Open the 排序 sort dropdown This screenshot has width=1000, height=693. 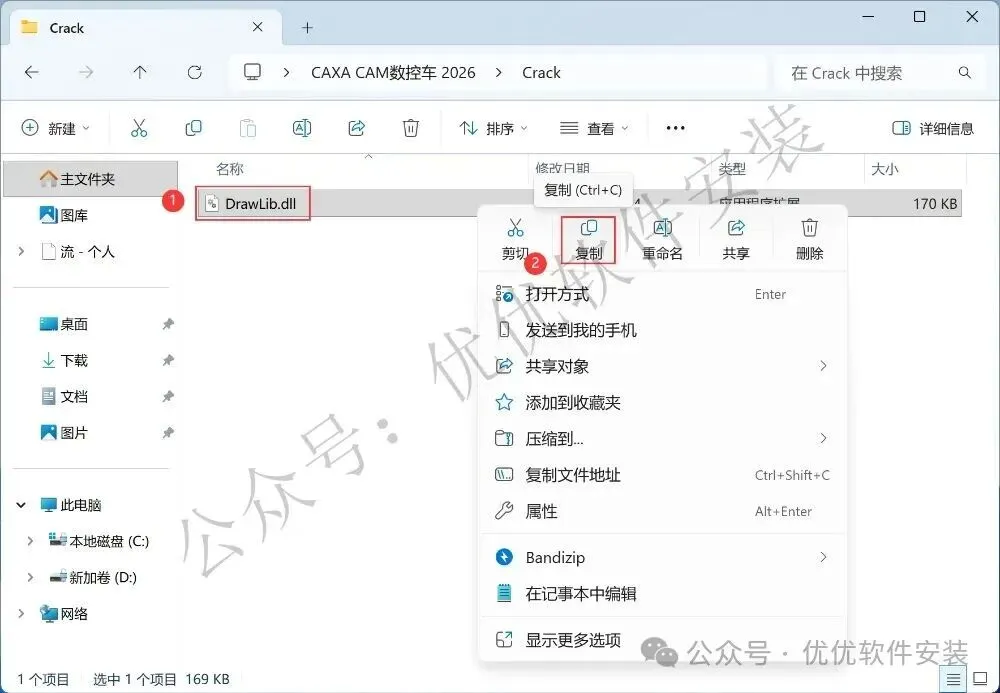pos(494,128)
